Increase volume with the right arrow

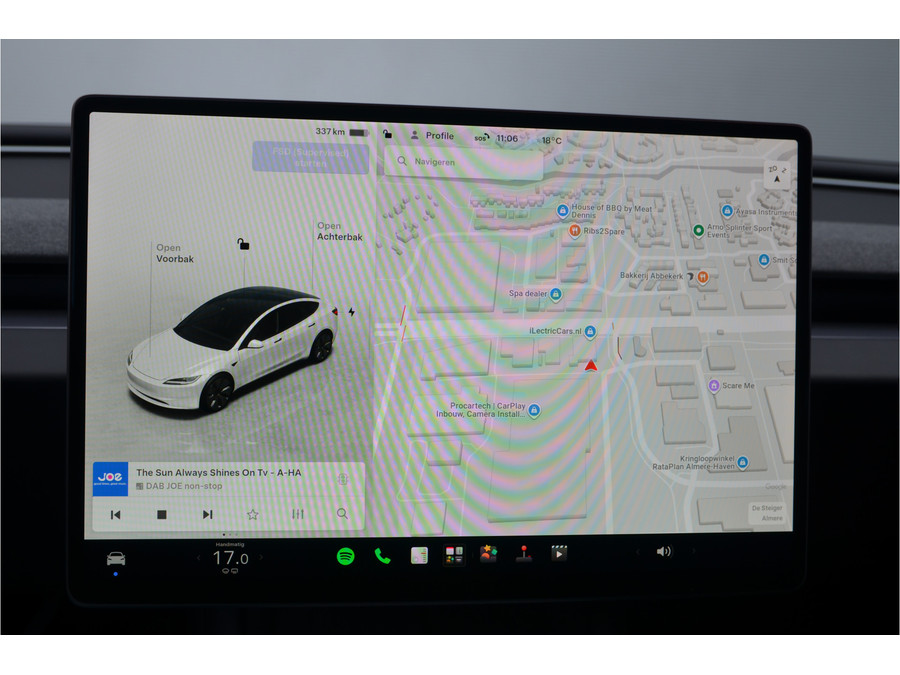[693, 551]
